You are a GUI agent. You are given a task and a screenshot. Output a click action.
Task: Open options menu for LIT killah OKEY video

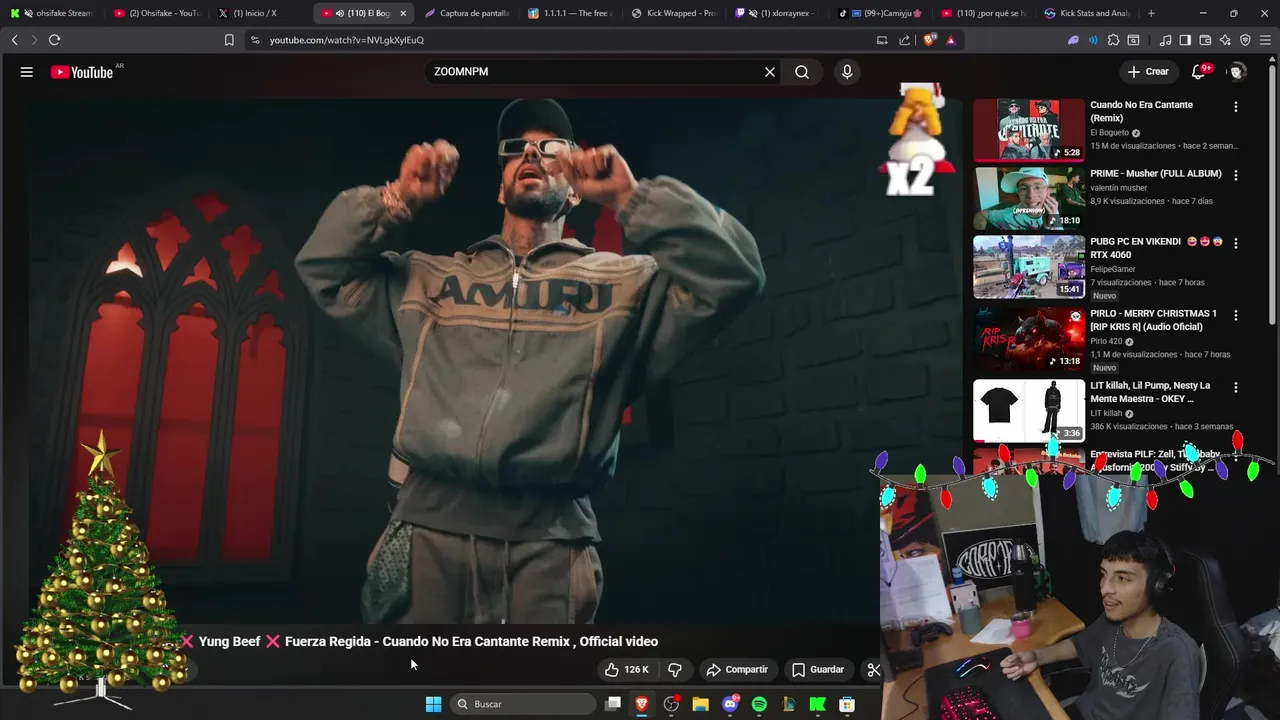point(1236,387)
